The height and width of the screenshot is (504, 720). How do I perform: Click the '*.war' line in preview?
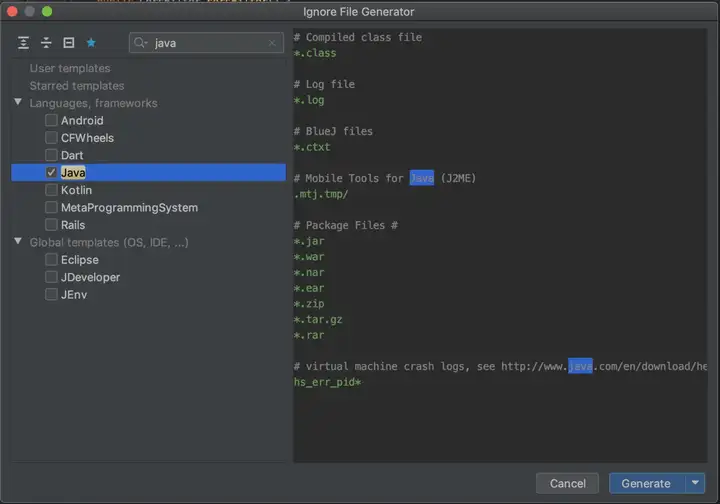click(x=309, y=257)
